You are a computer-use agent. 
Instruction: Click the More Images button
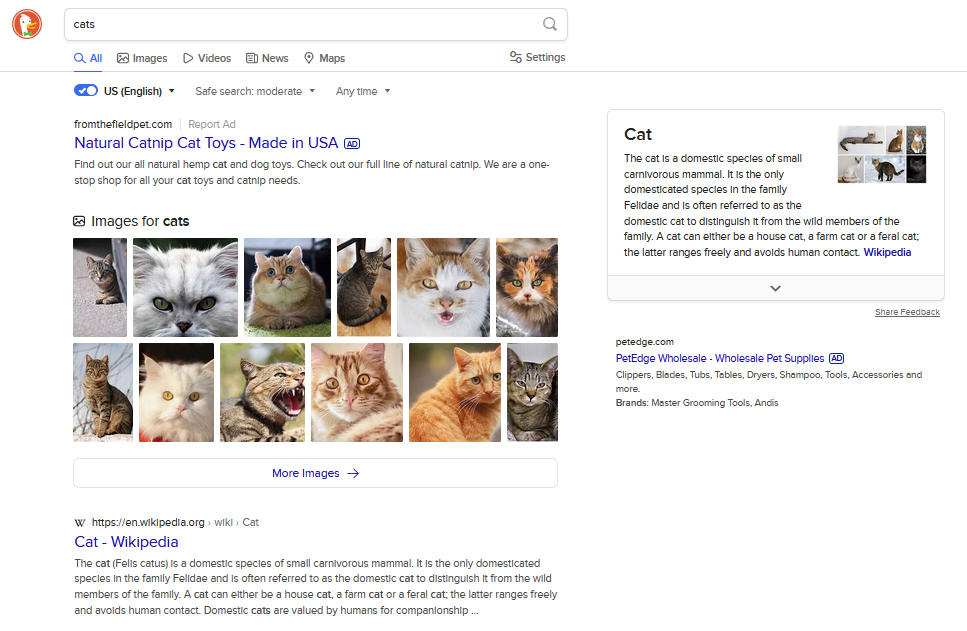point(315,473)
